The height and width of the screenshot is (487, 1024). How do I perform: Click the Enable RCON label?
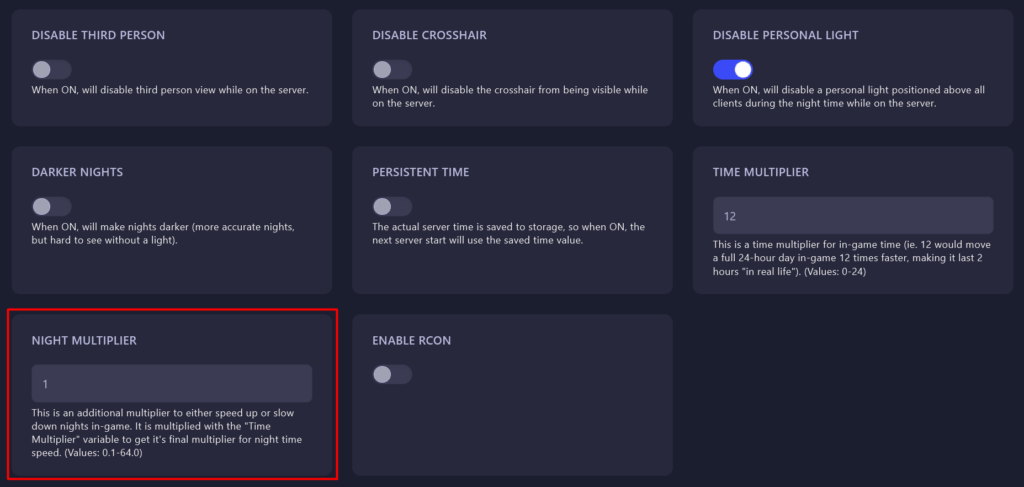(411, 341)
